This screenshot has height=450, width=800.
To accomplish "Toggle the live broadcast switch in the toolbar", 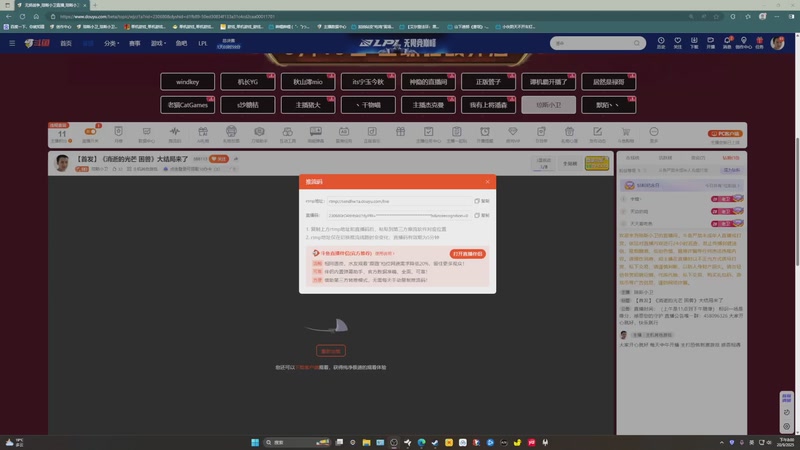I will pos(90,132).
